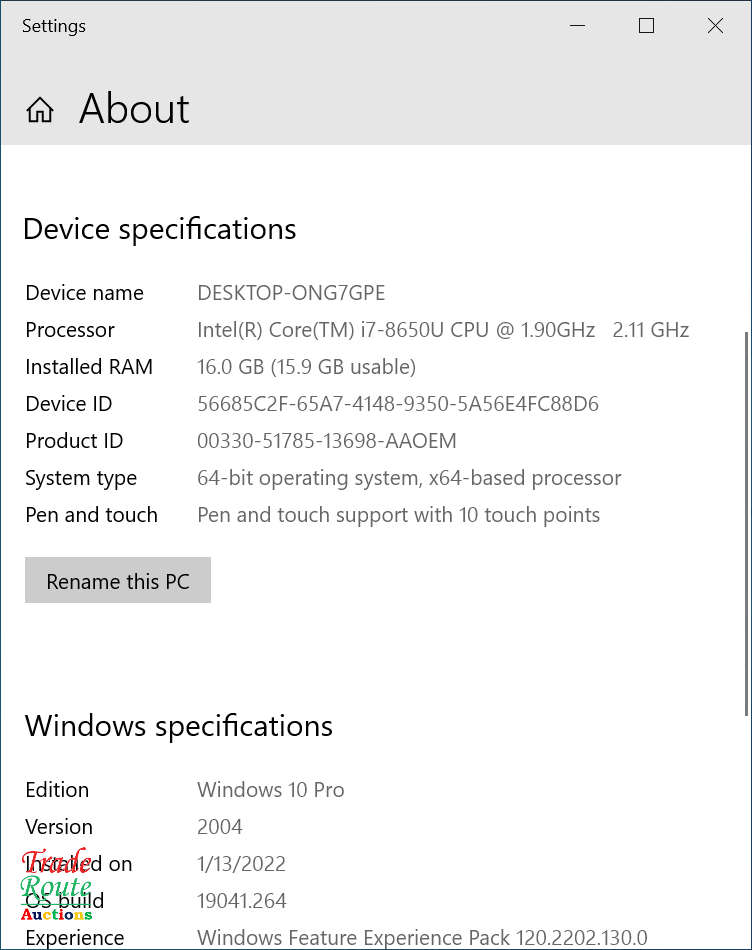Click the System type row
Screen dimensions: 755x950
tap(81, 478)
